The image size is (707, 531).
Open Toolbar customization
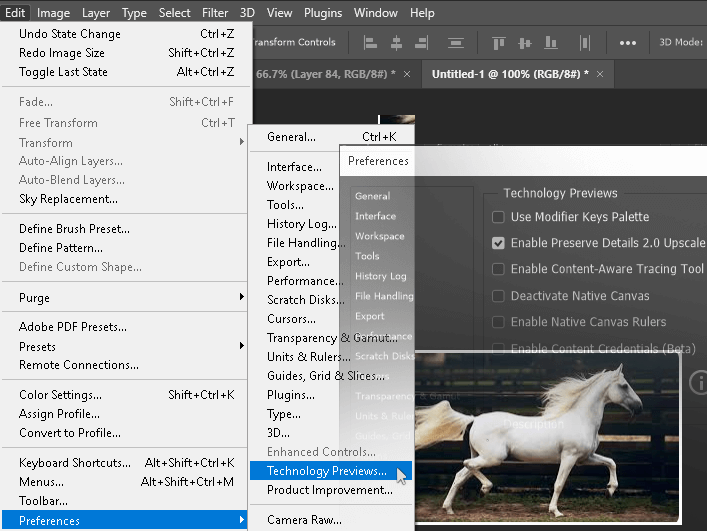pos(126,500)
